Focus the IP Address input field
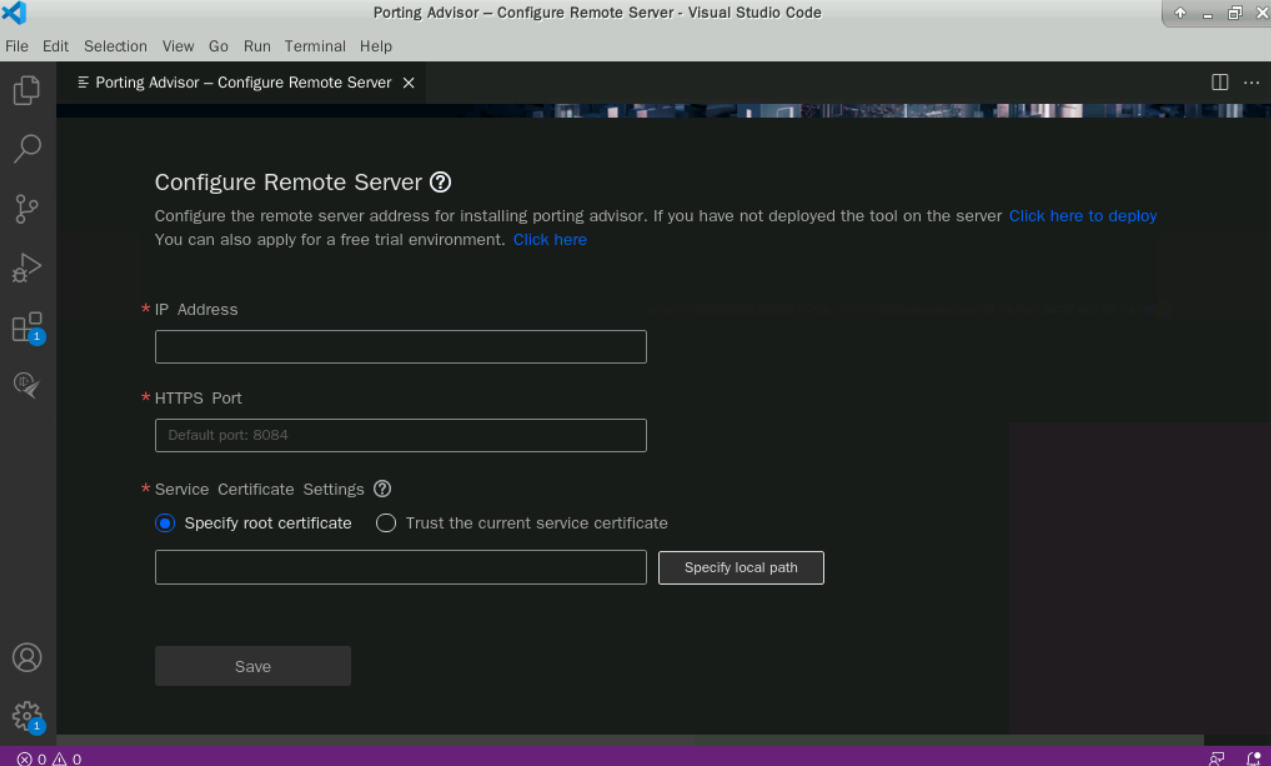 [x=401, y=347]
